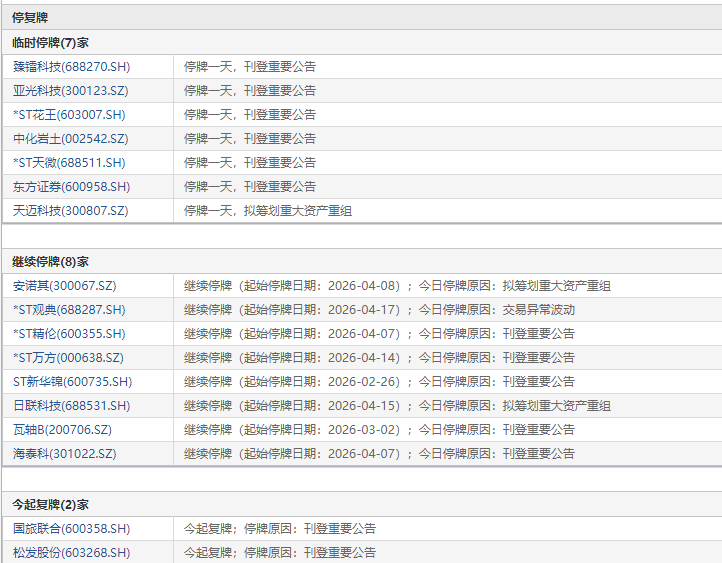Open 国旅联合(600358.SH) stock link
Viewport: 722px width, 563px height.
point(71,528)
